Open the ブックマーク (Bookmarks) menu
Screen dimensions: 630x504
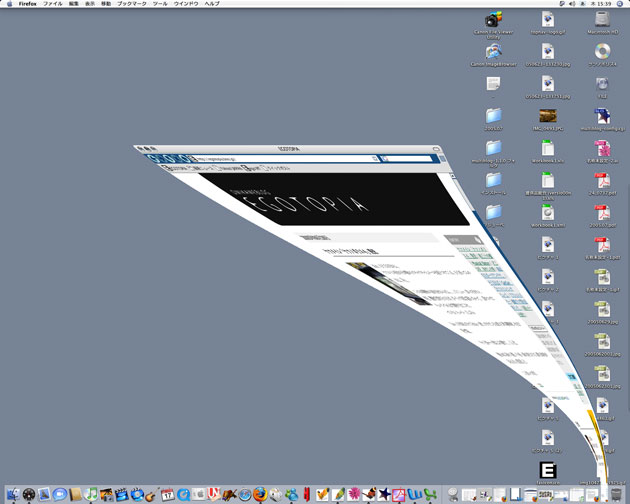pyautogui.click(x=130, y=4)
